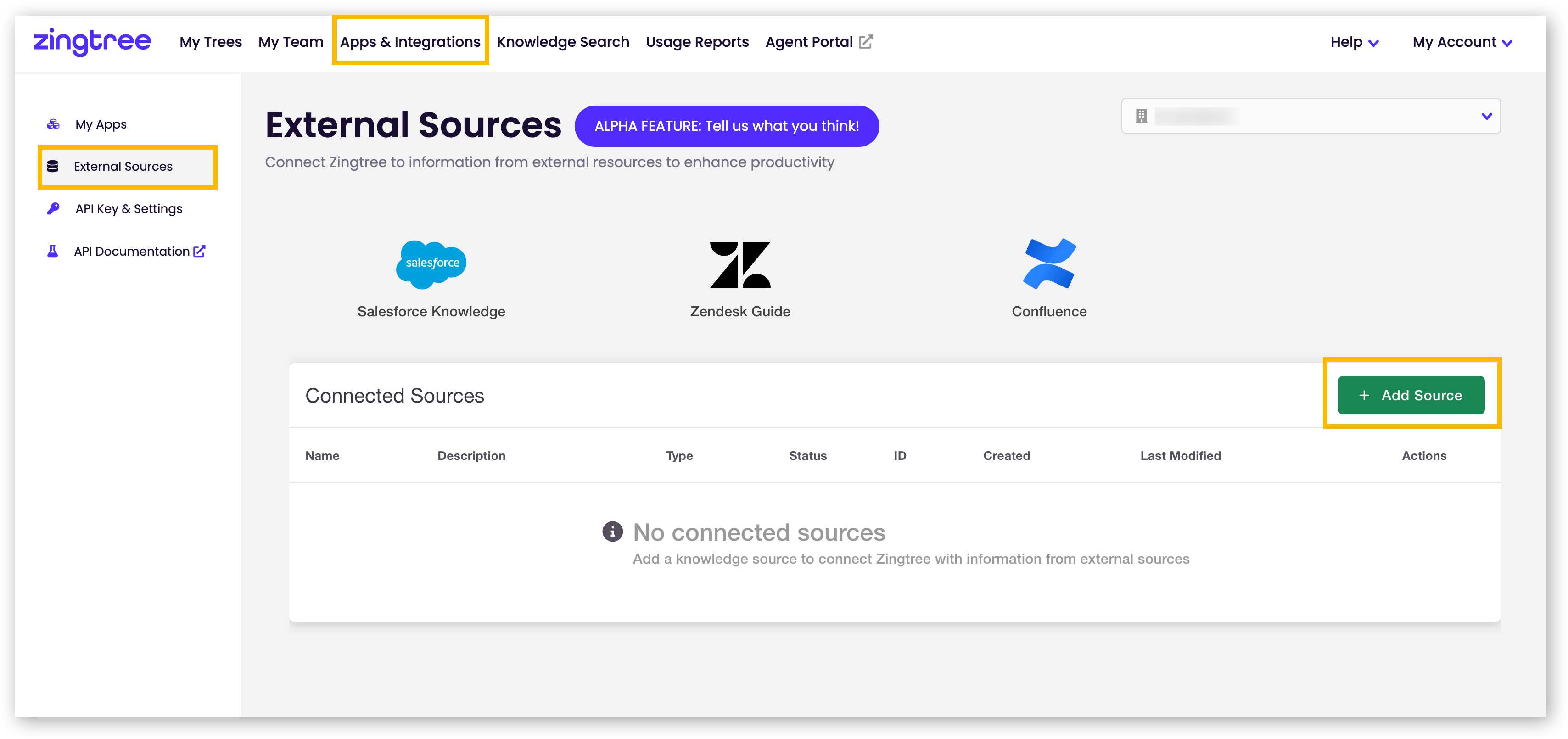Click the Help chevron arrow
The height and width of the screenshot is (739, 1568).
[x=1373, y=43]
